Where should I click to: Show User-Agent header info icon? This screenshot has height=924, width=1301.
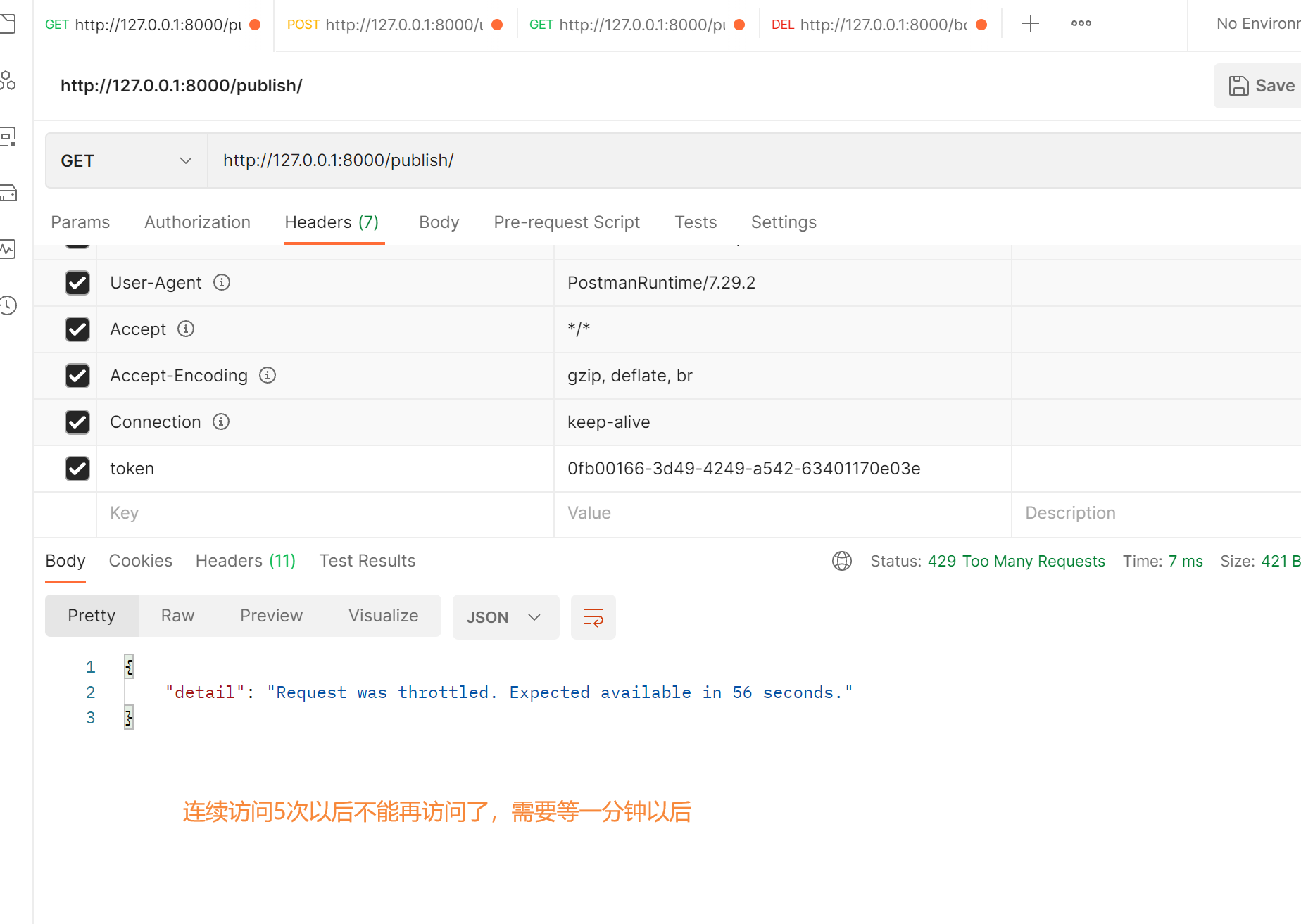tap(222, 282)
